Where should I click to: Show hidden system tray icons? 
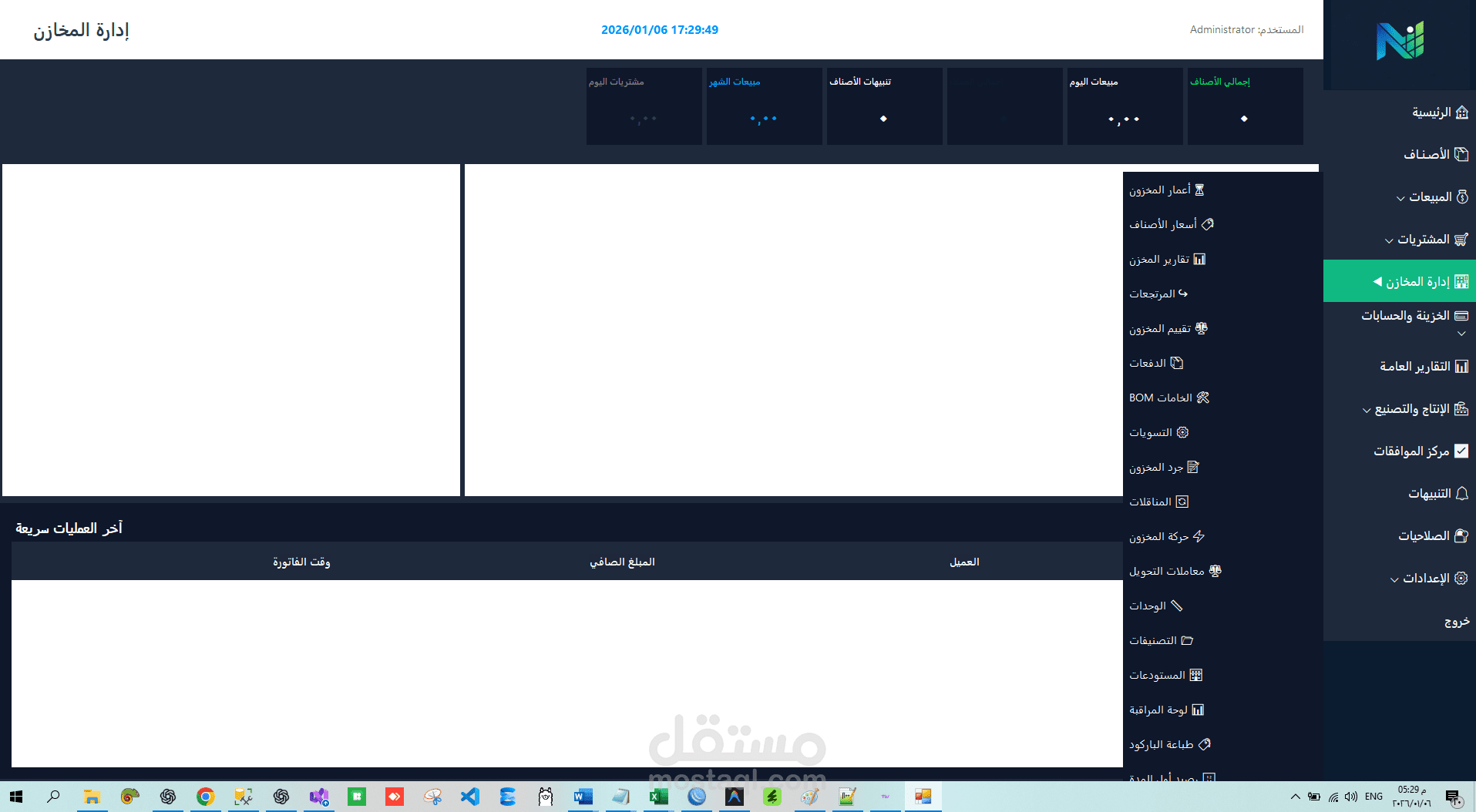tap(1295, 797)
